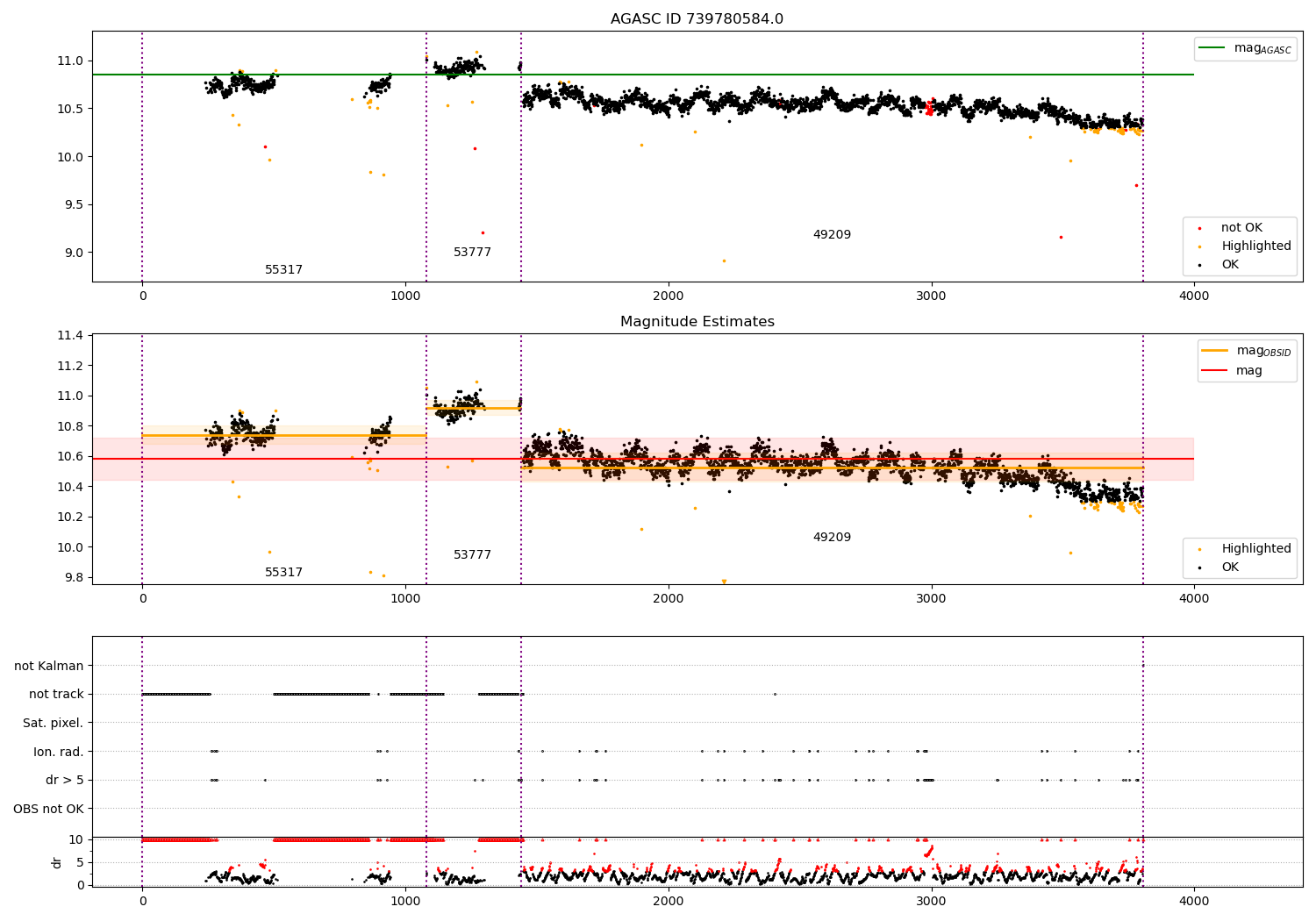The width and height of the screenshot is (1316, 921).
Task: Click the 'not track' row label
Action: (x=56, y=695)
